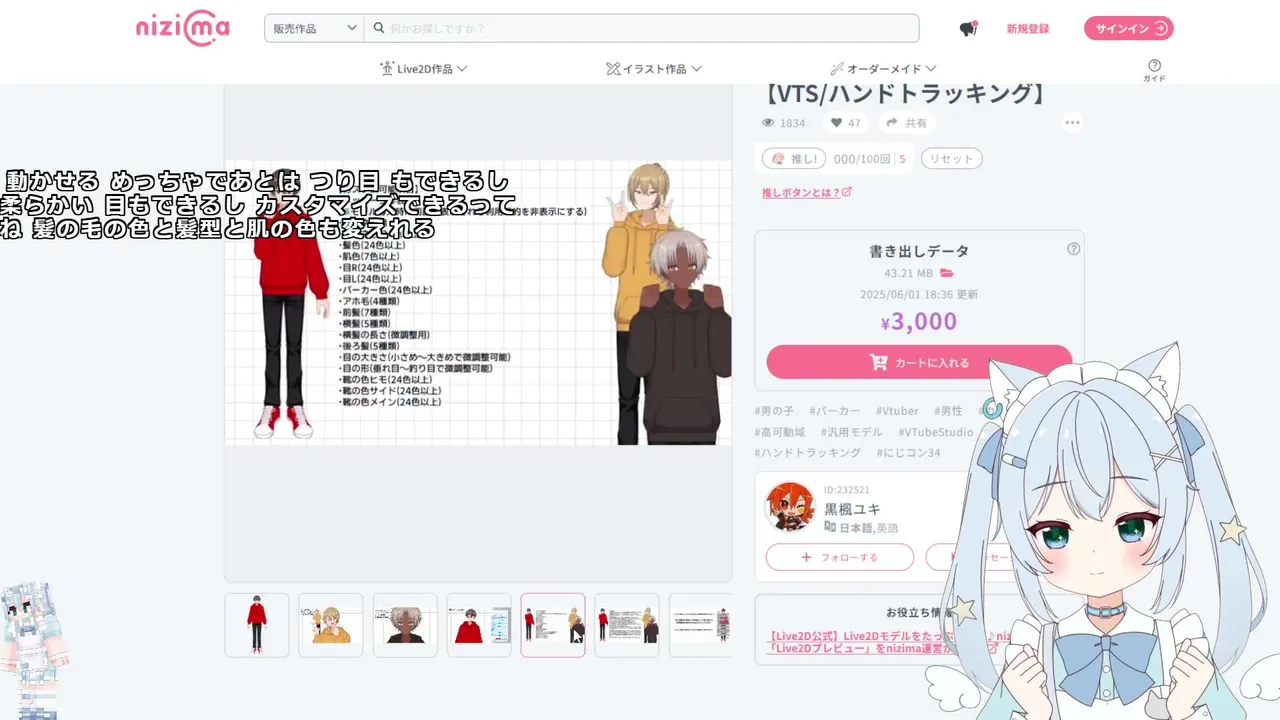
Task: Expand the イラスト作品 menu
Action: (x=654, y=69)
